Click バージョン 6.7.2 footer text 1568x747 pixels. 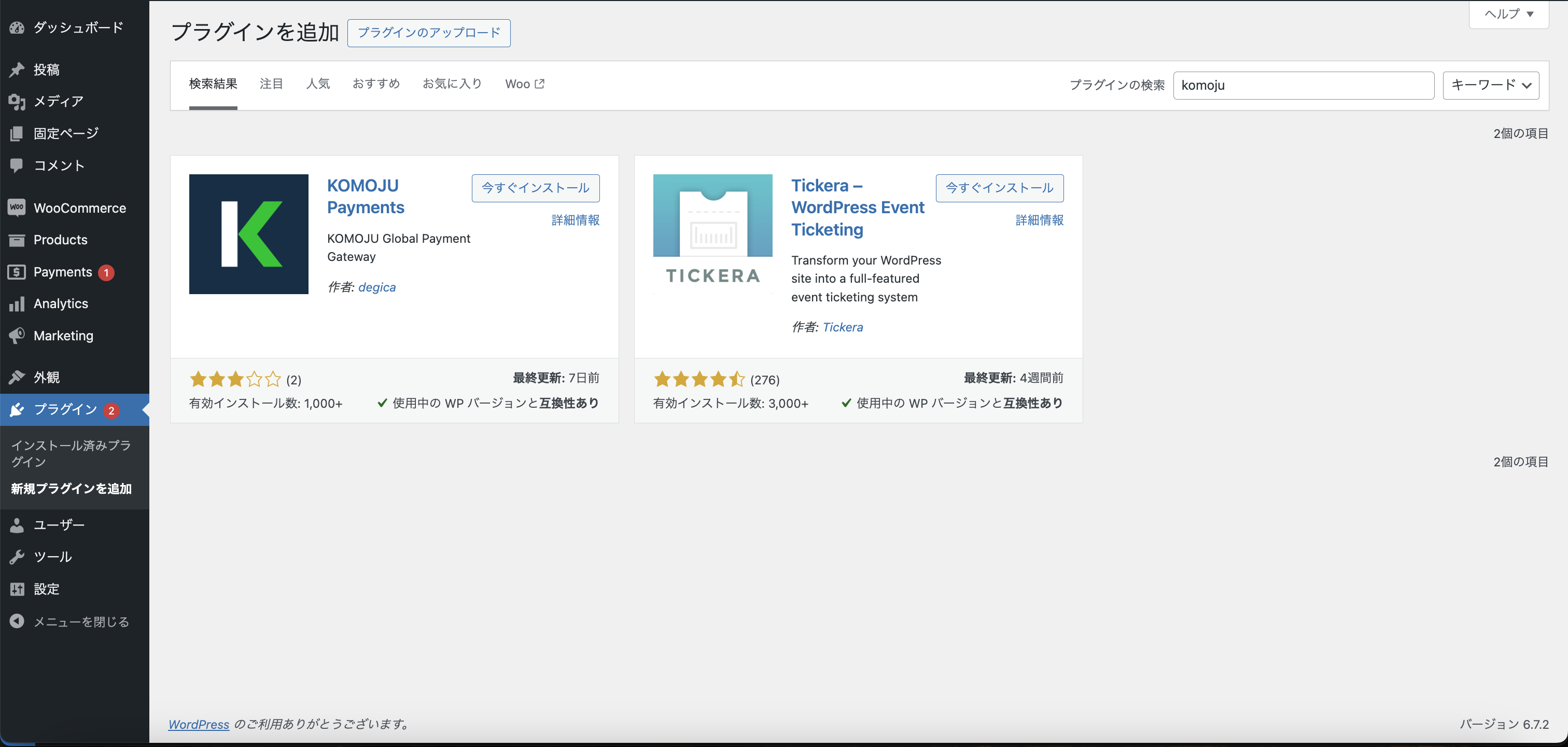click(1504, 725)
